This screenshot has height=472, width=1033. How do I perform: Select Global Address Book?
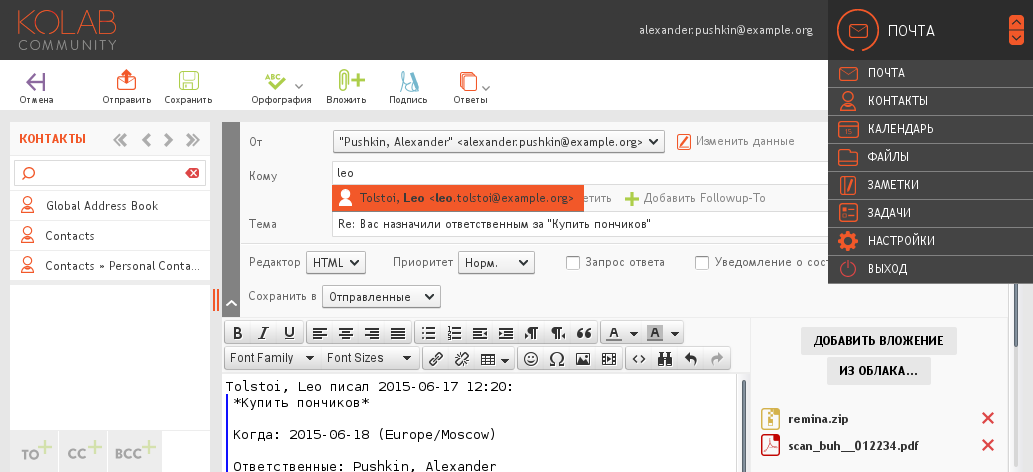[110, 206]
